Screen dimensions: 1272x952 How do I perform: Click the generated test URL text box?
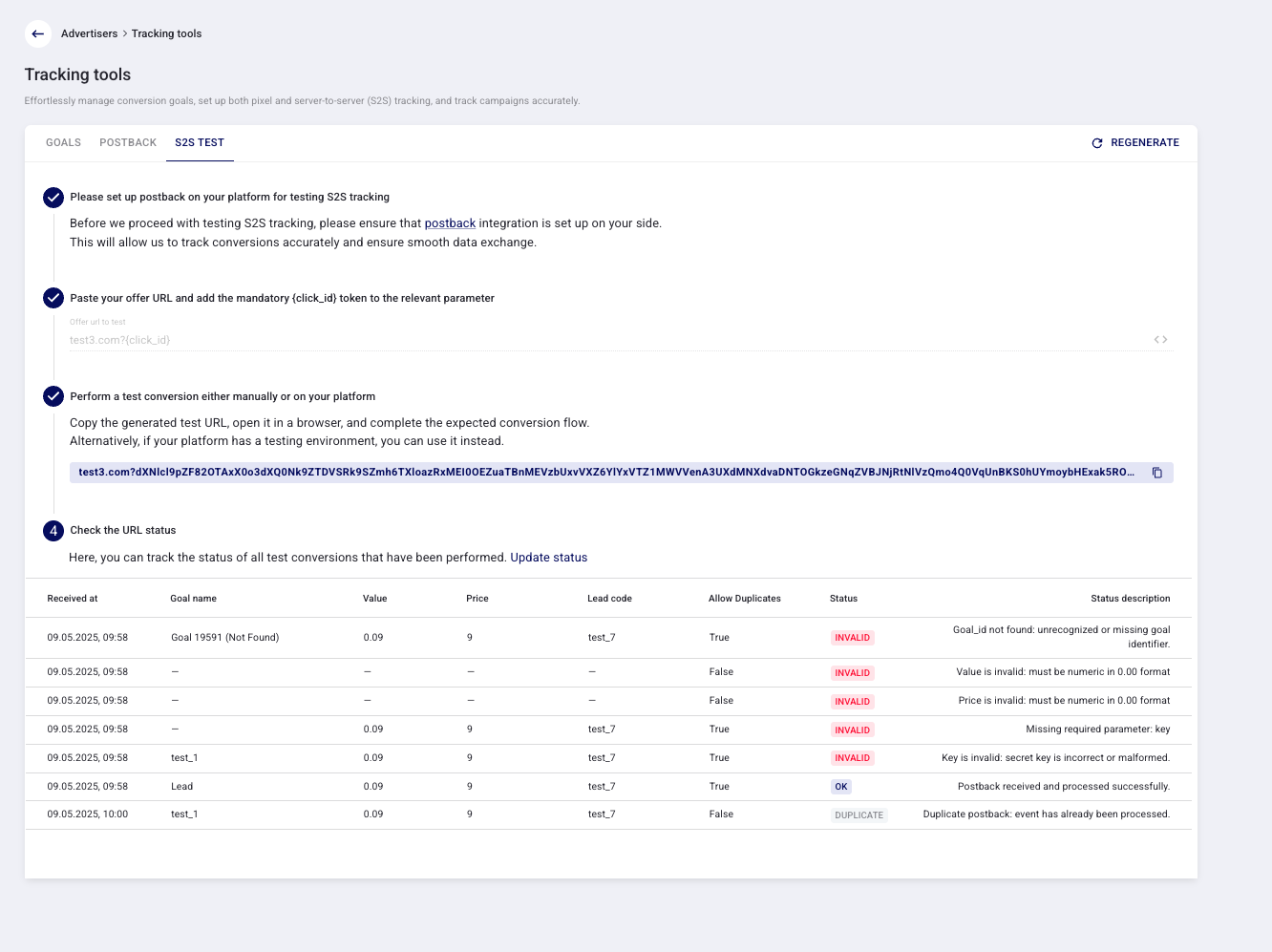[622, 473]
